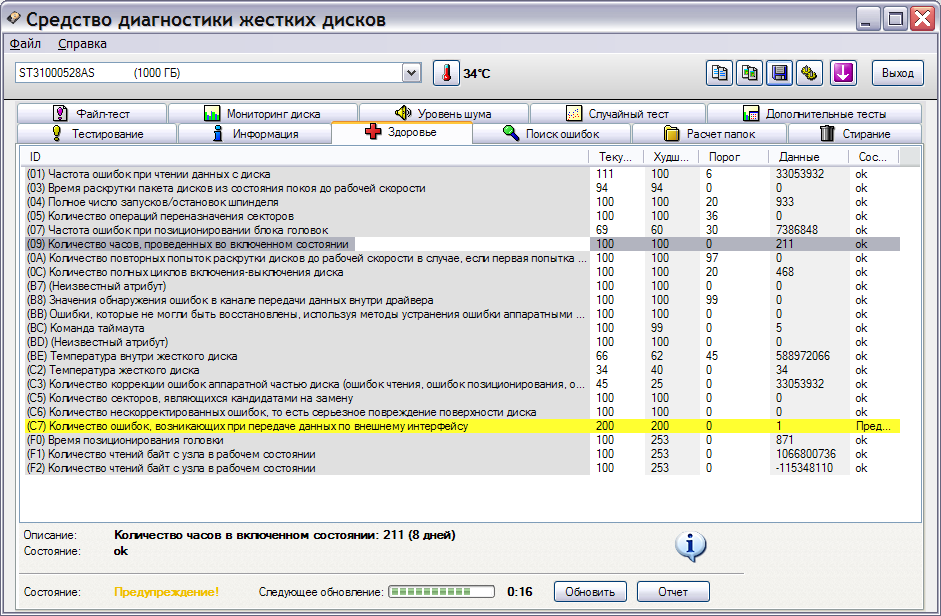Click the yellow settings gear icon
The image size is (941, 616).
809,73
